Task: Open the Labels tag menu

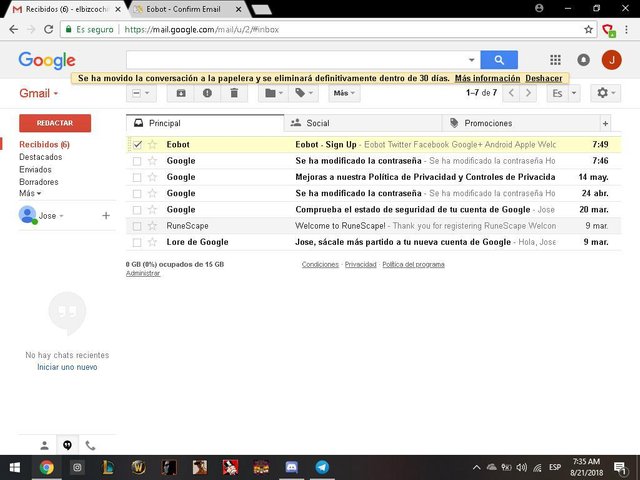Action: pos(304,93)
